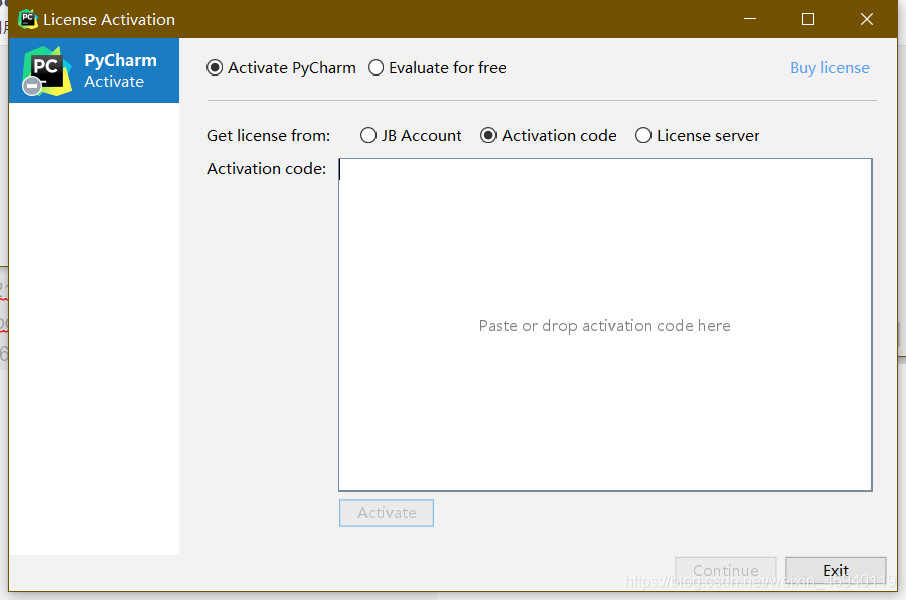
Task: Click the Activate button below the code box
Action: point(387,513)
